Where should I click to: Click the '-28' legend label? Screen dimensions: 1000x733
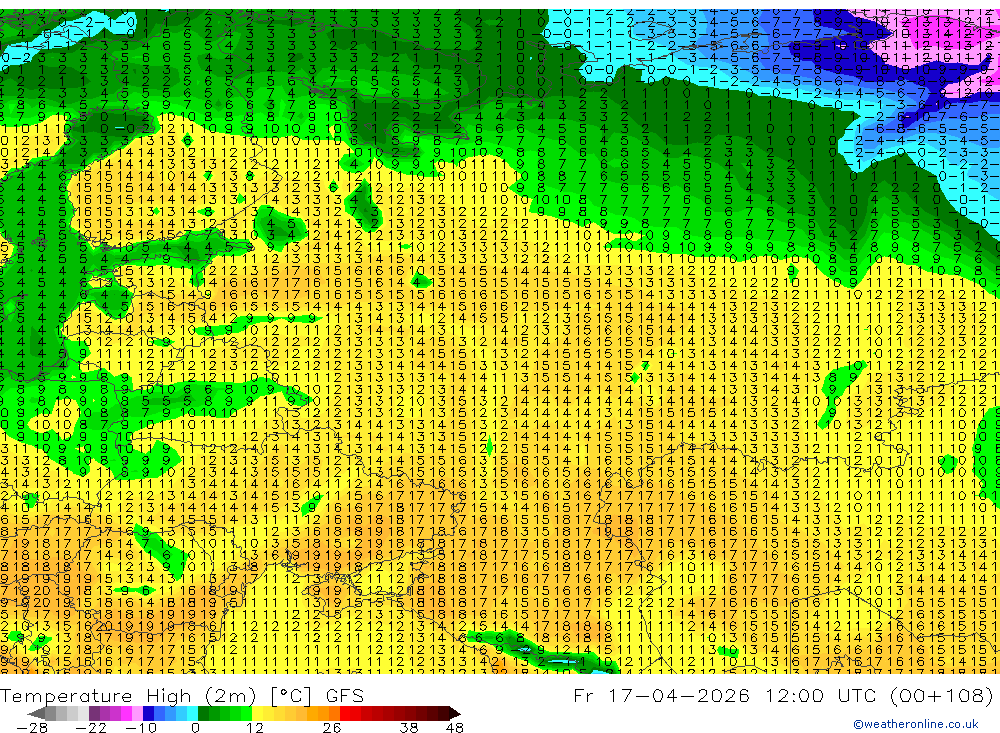pyautogui.click(x=32, y=727)
